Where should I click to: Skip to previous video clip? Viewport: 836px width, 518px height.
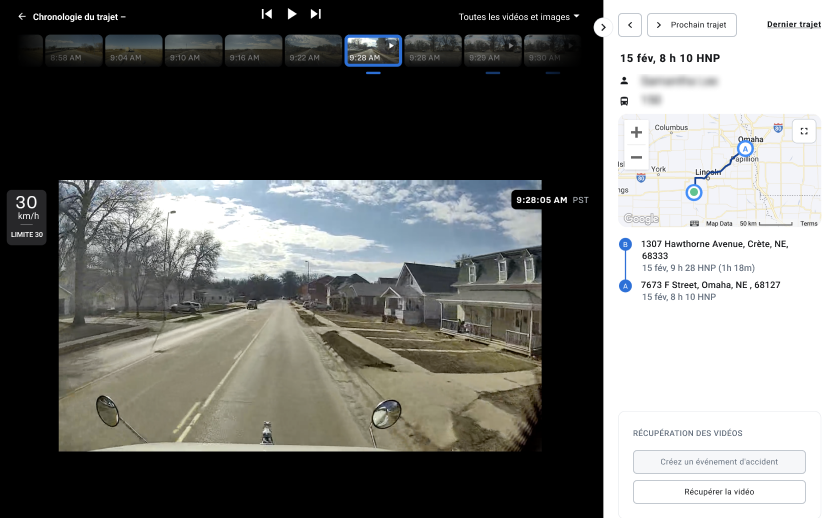coord(267,14)
